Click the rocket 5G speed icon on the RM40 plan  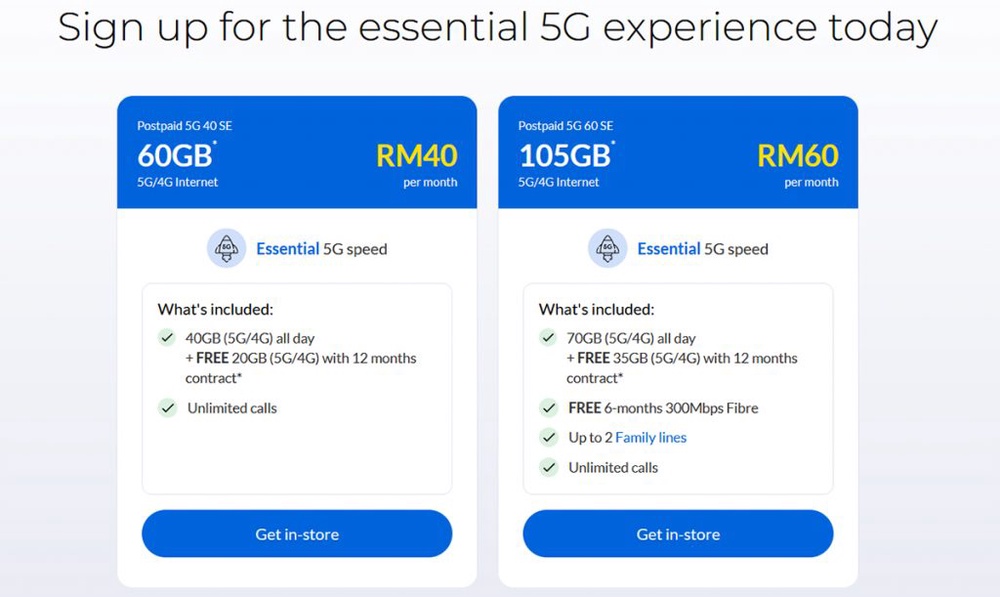(x=226, y=248)
